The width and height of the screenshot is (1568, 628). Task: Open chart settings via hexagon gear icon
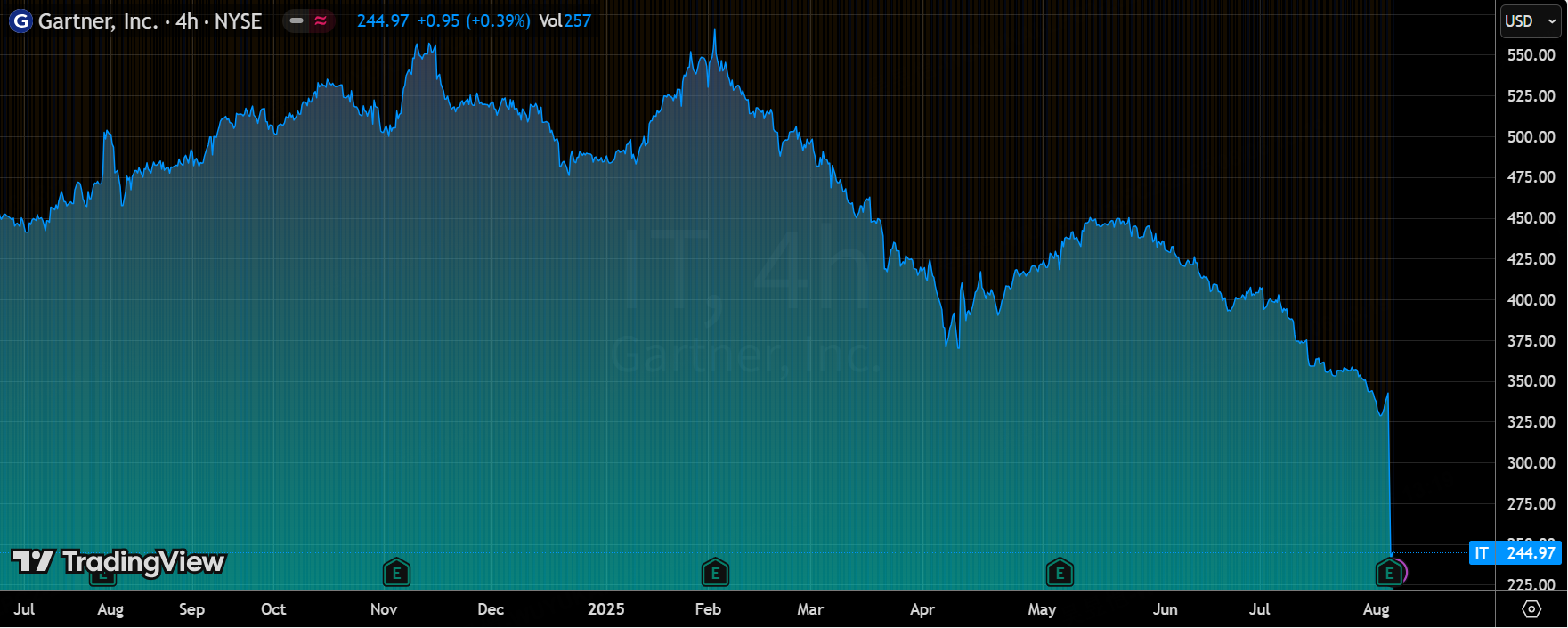tap(1531, 609)
